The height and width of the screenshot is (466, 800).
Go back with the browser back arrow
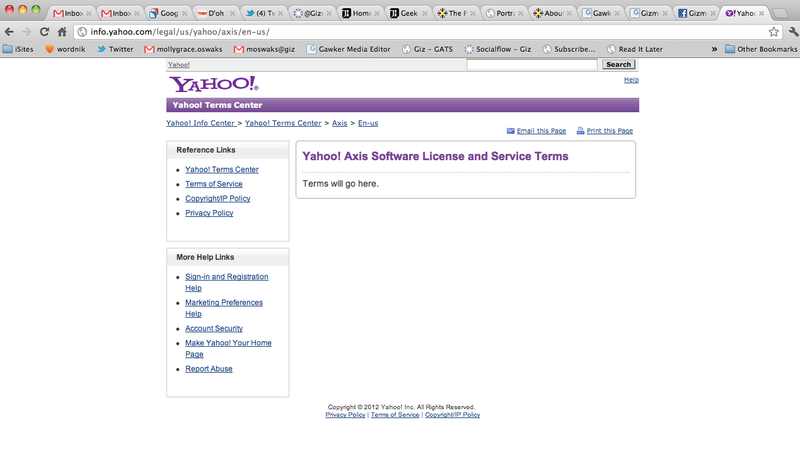9,32
